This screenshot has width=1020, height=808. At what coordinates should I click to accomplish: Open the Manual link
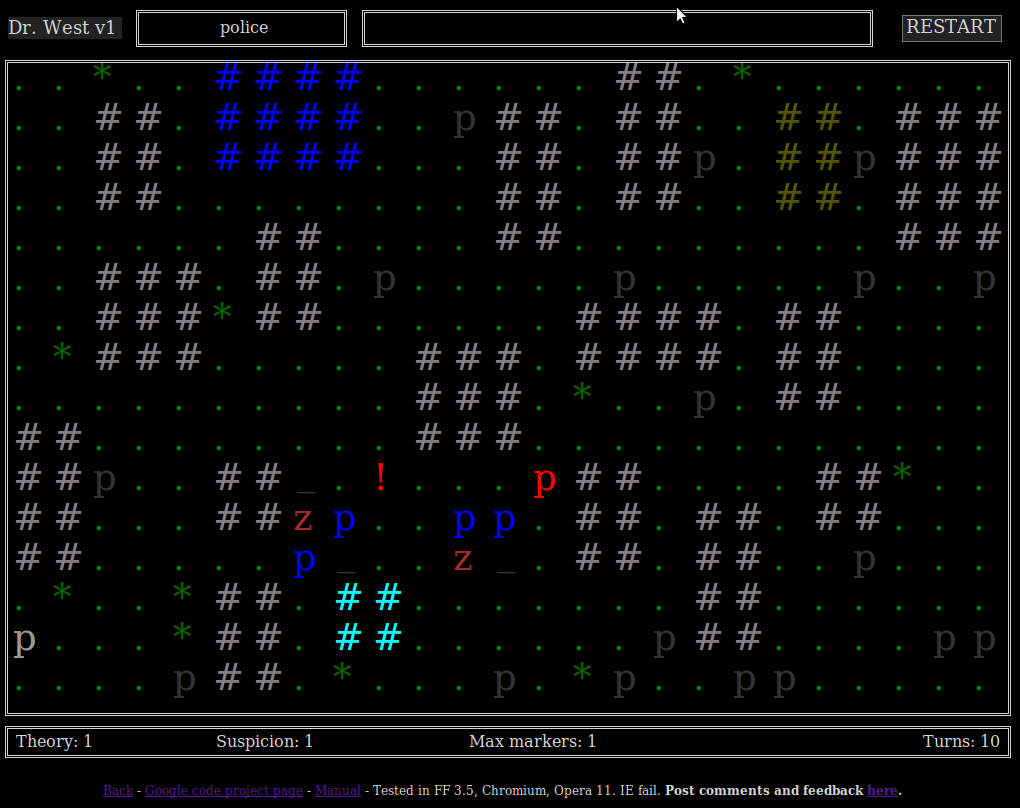(338, 790)
